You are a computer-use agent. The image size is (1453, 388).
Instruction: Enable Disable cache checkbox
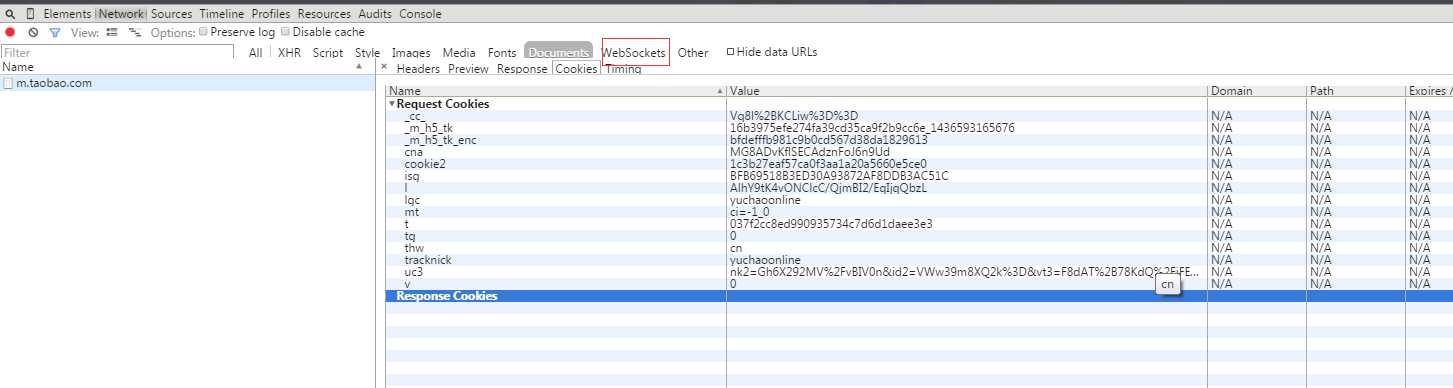285,32
